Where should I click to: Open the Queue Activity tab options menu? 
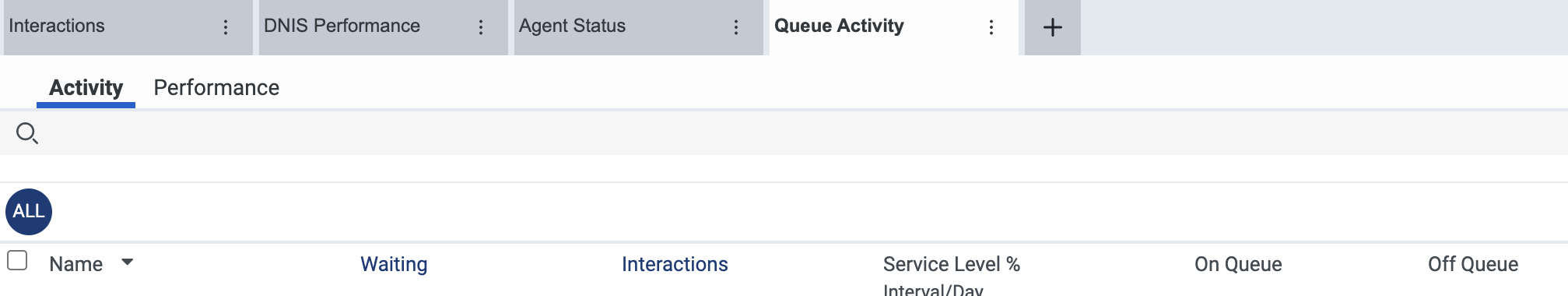(991, 27)
